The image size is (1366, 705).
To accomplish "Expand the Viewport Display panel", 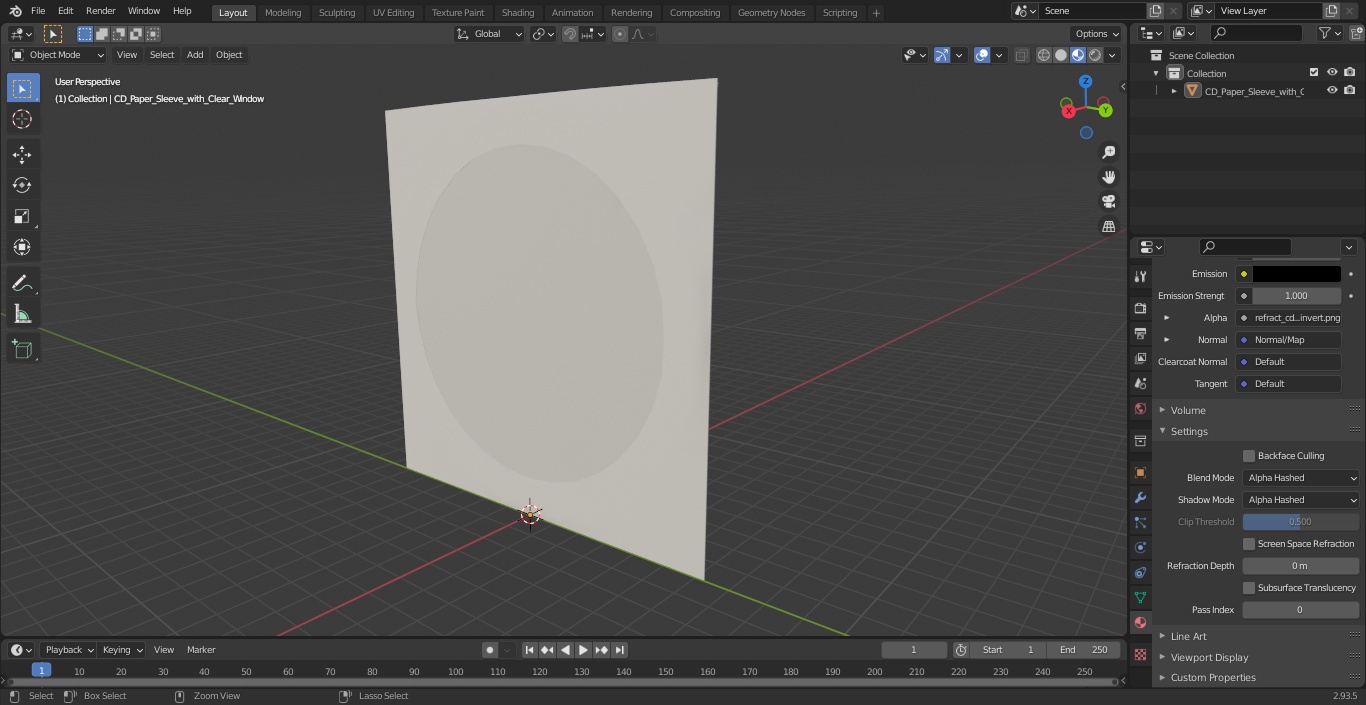I will pyautogui.click(x=1209, y=657).
